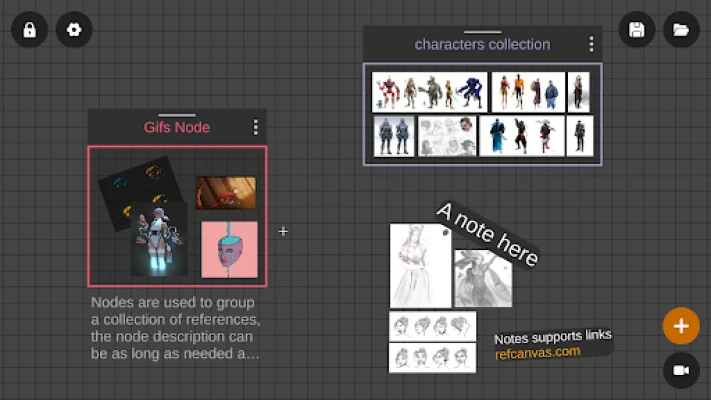Image resolution: width=711 pixels, height=400 pixels.
Task: Open Gifs Node three-dot menu
Action: coord(256,127)
